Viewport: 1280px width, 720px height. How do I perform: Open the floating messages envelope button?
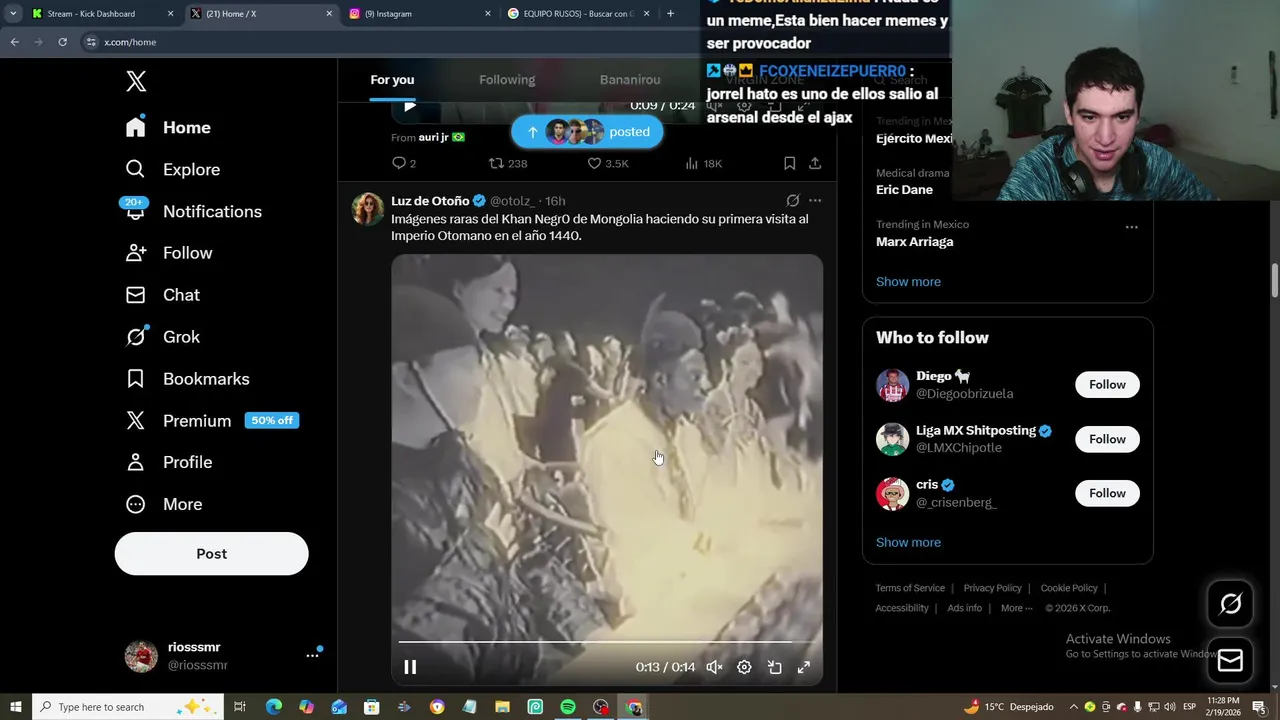coord(1230,660)
